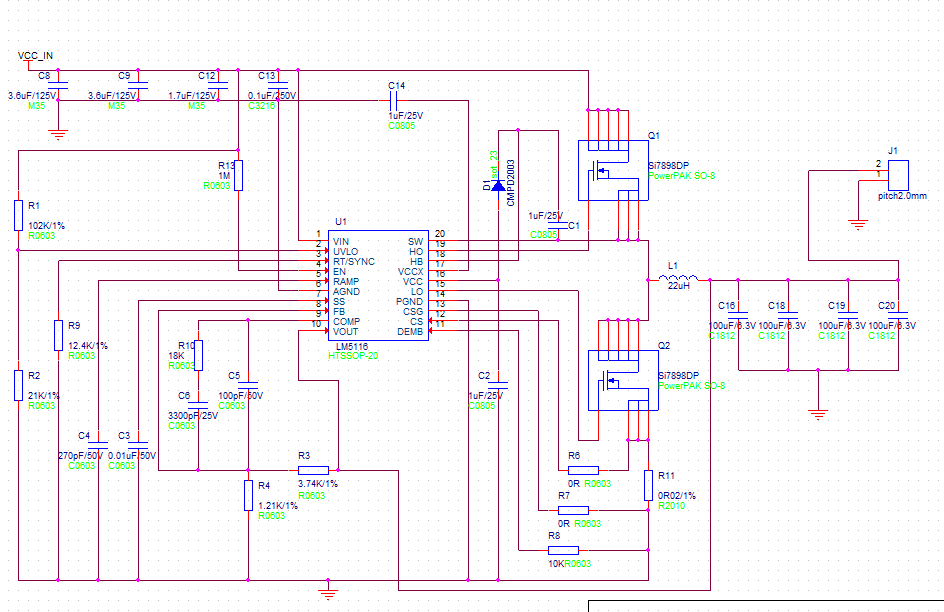Select the C6 capacitor symbol
The width and height of the screenshot is (944, 612).
199,405
